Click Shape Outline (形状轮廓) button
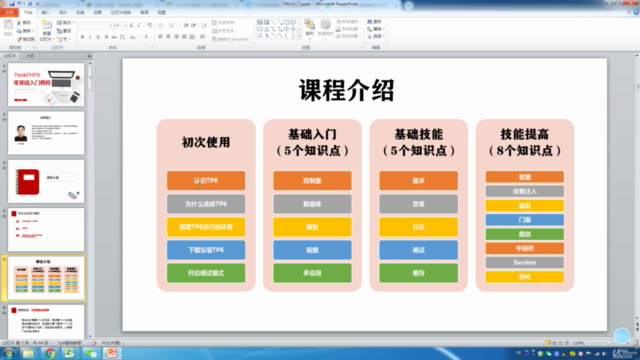 click(348, 29)
